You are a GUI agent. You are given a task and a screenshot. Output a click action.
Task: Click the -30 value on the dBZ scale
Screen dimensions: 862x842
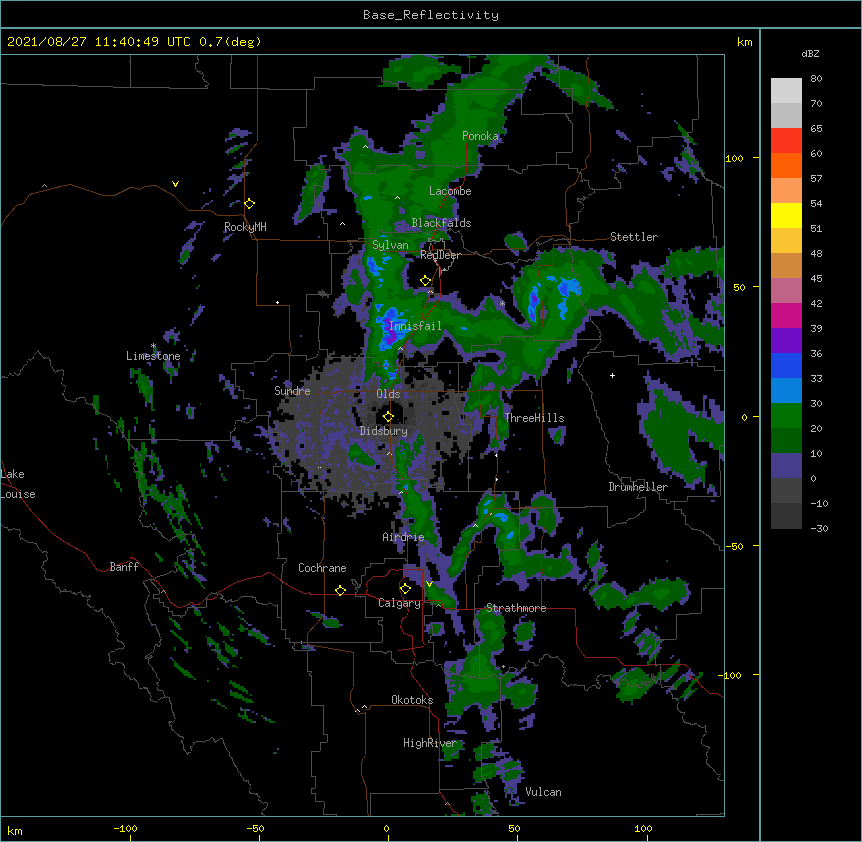tap(819, 528)
